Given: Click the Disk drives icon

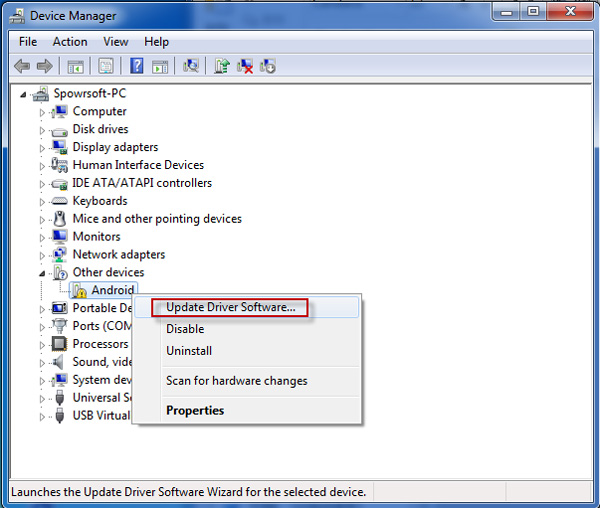Looking at the screenshot, I should (x=59, y=130).
